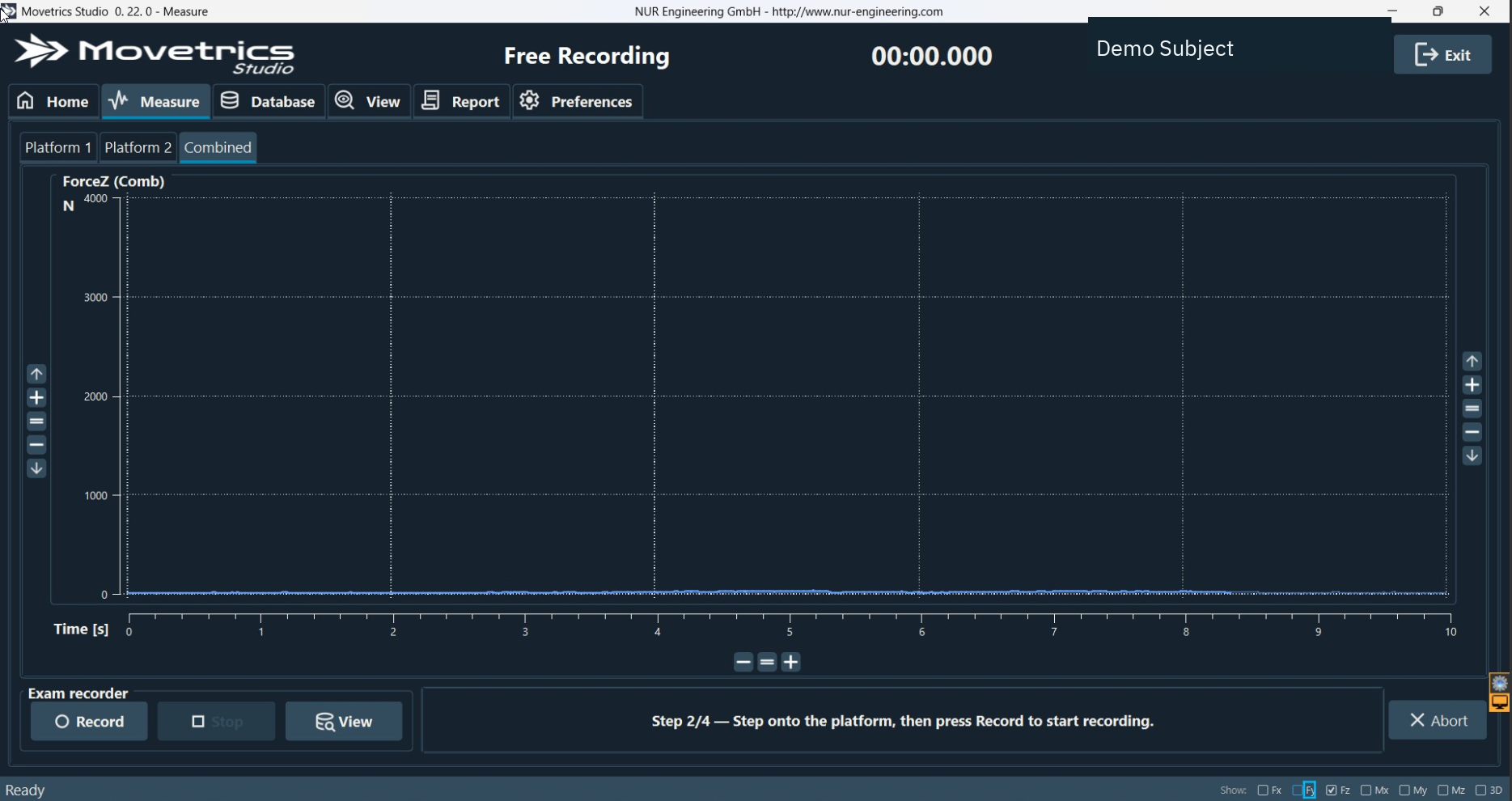Click the Movetrics Studio logo
This screenshot has height=801, width=1512.
pos(155,54)
